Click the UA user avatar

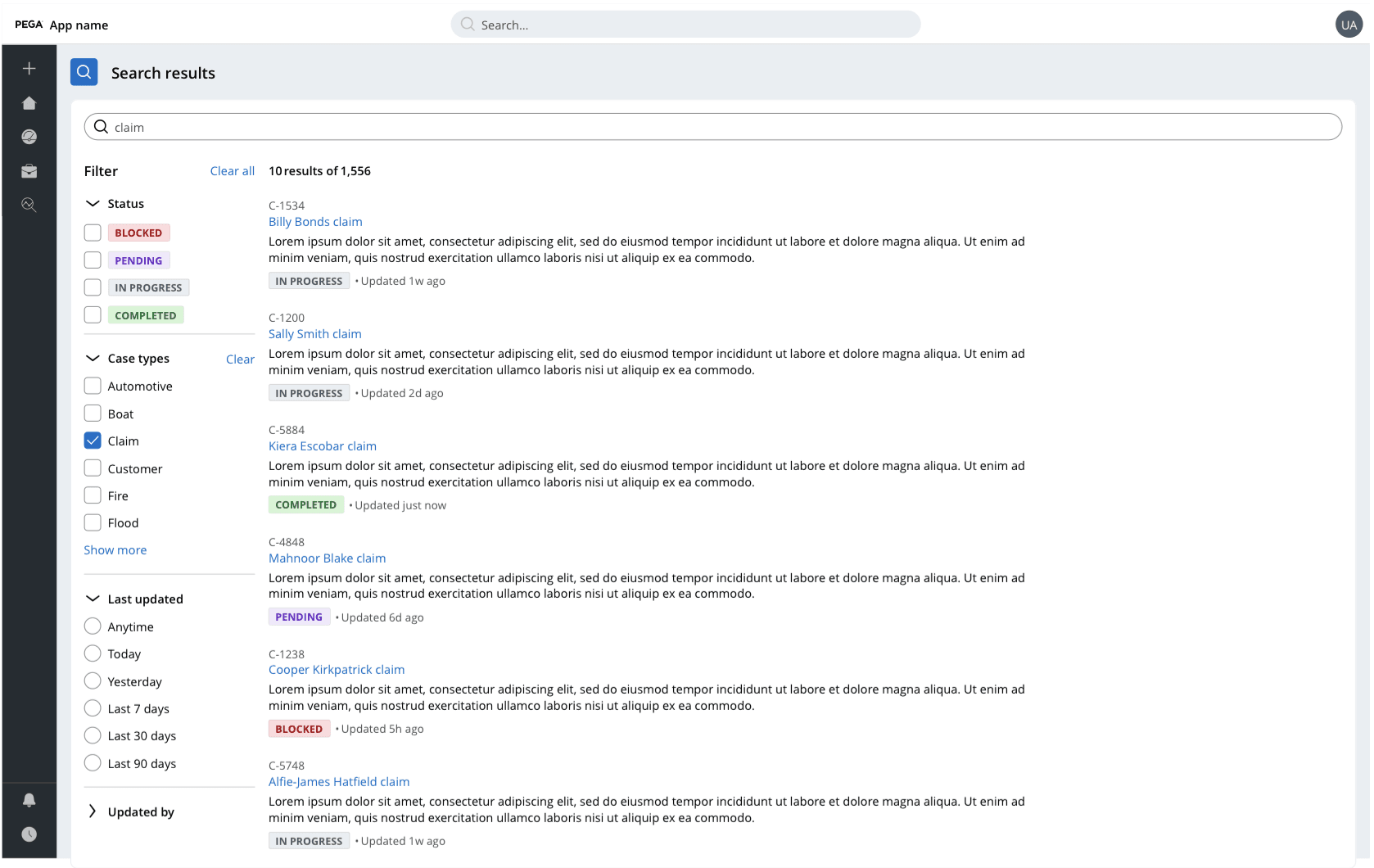1349,25
